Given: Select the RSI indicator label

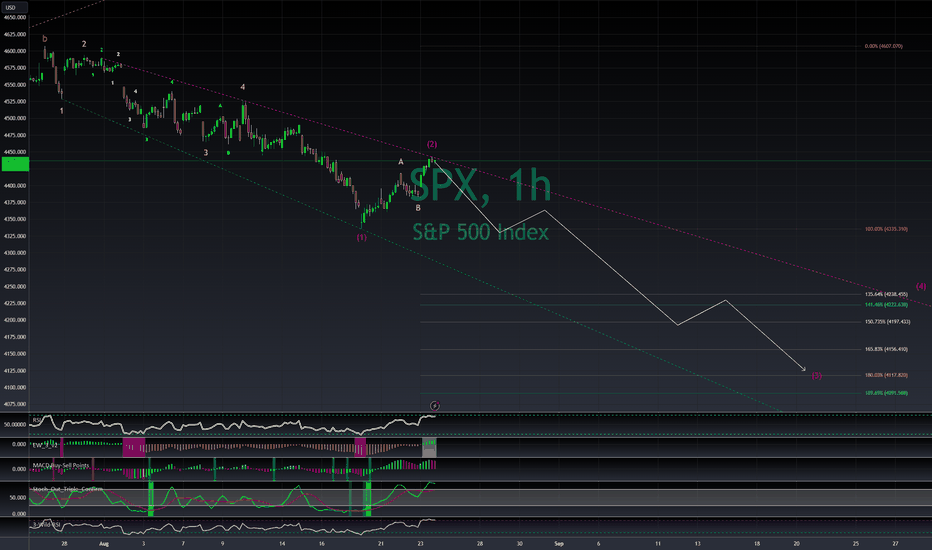Looking at the screenshot, I should pyautogui.click(x=37, y=420).
